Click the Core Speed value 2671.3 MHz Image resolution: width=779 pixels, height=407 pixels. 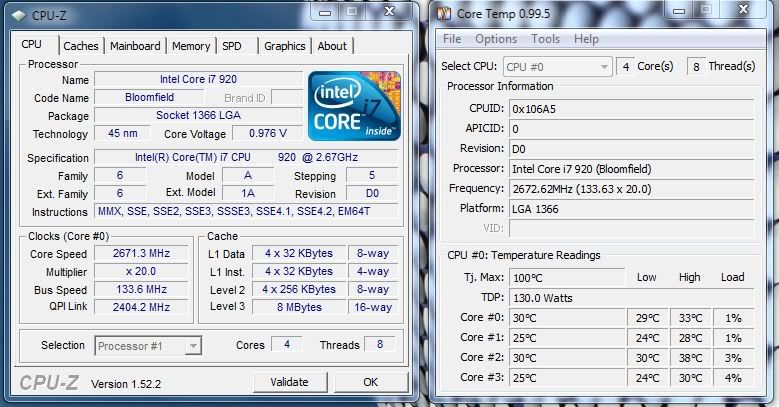(141, 253)
